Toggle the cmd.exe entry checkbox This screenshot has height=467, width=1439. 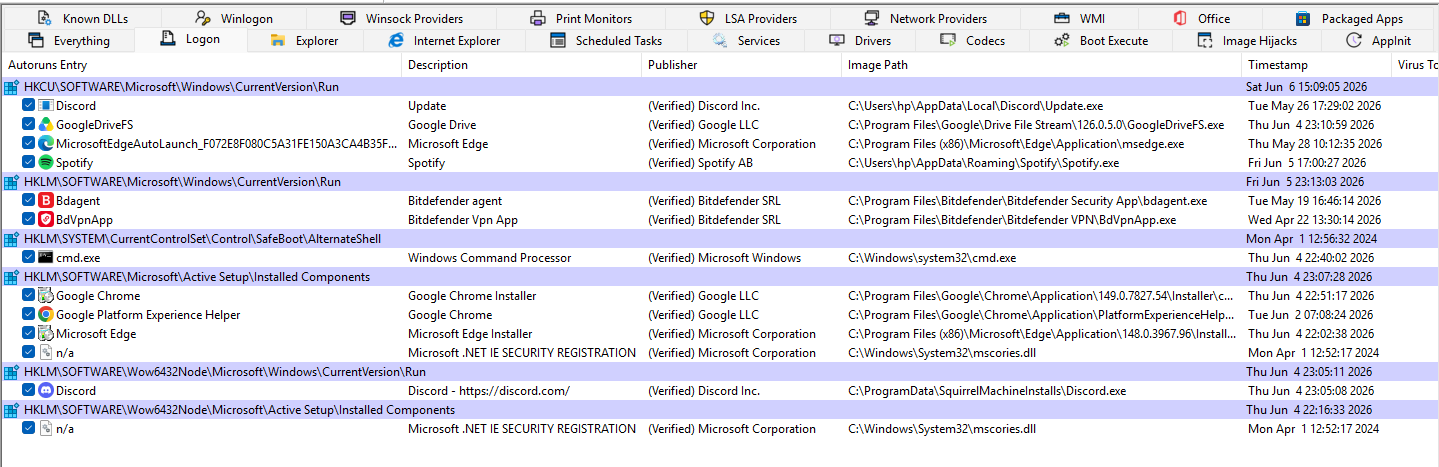point(28,258)
